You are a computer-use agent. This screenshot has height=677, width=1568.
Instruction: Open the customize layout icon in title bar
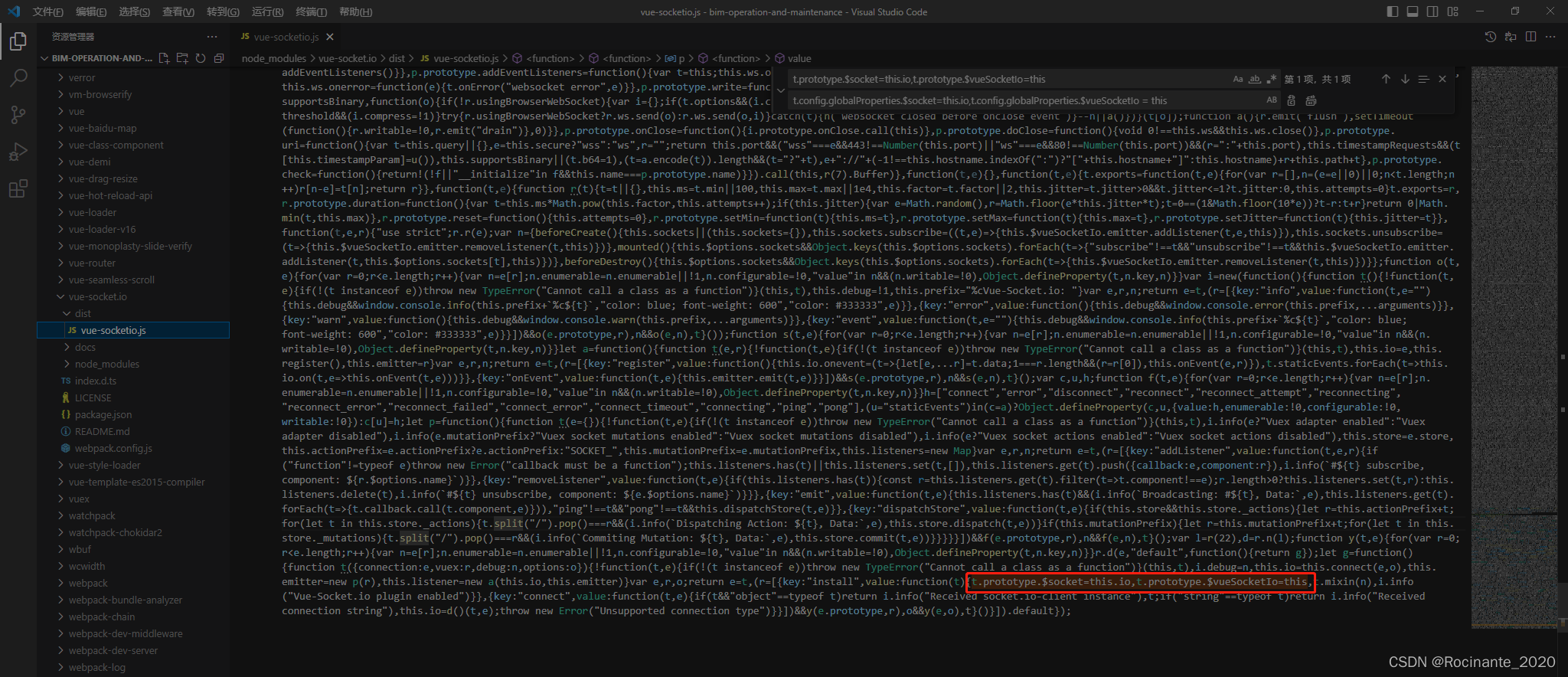[1452, 11]
